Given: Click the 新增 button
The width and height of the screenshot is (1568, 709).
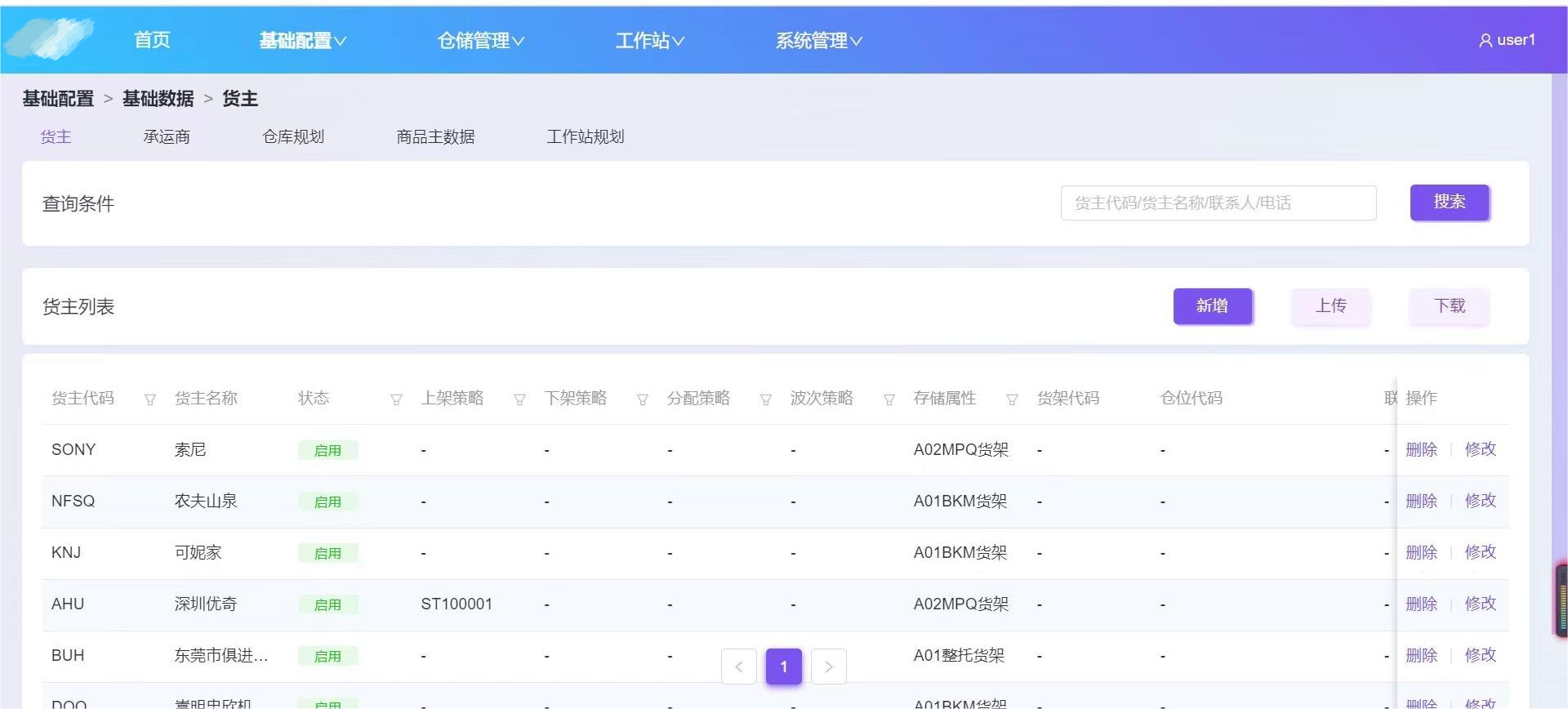Looking at the screenshot, I should 1213,306.
